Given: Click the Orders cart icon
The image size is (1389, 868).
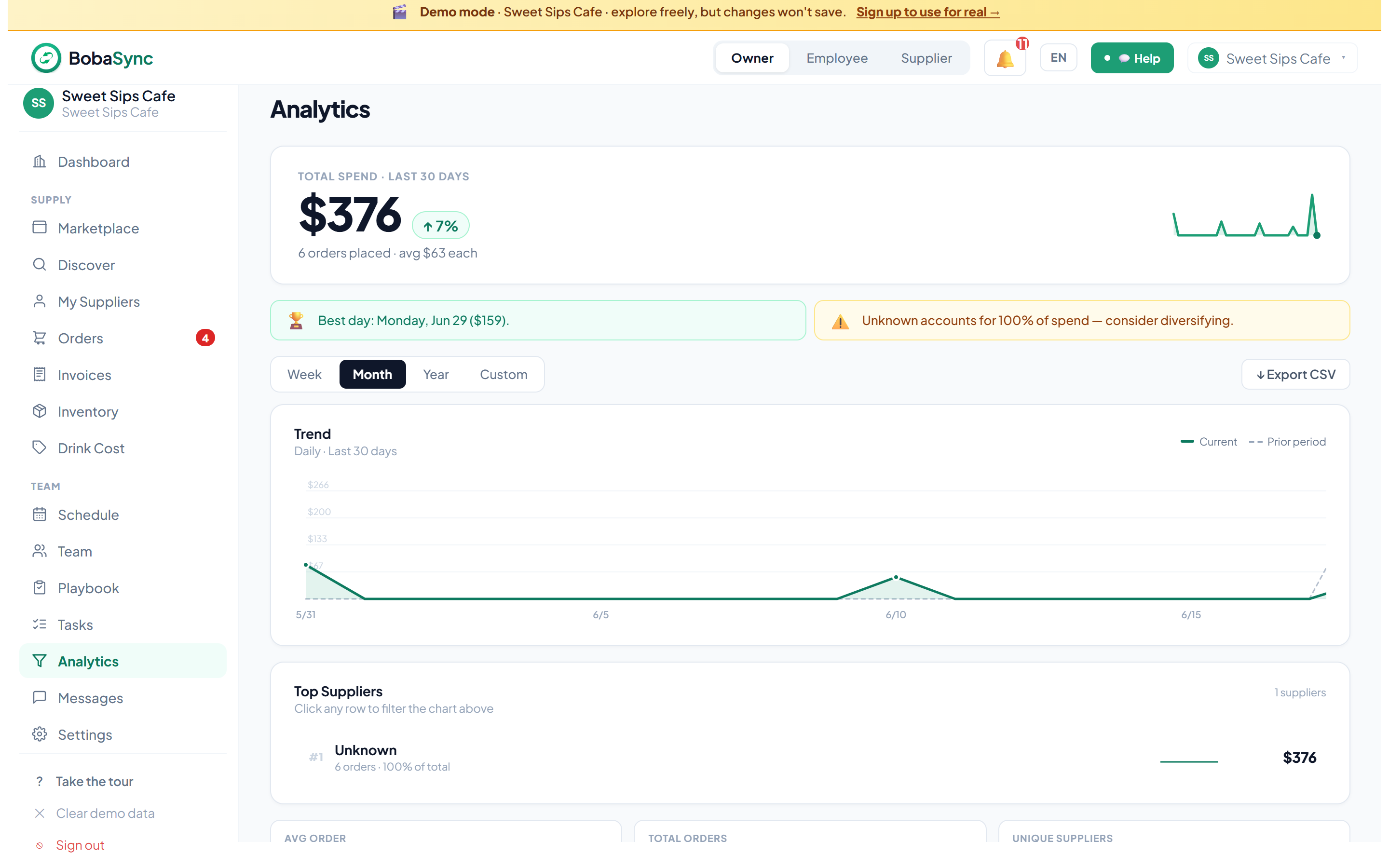Looking at the screenshot, I should click(39, 338).
